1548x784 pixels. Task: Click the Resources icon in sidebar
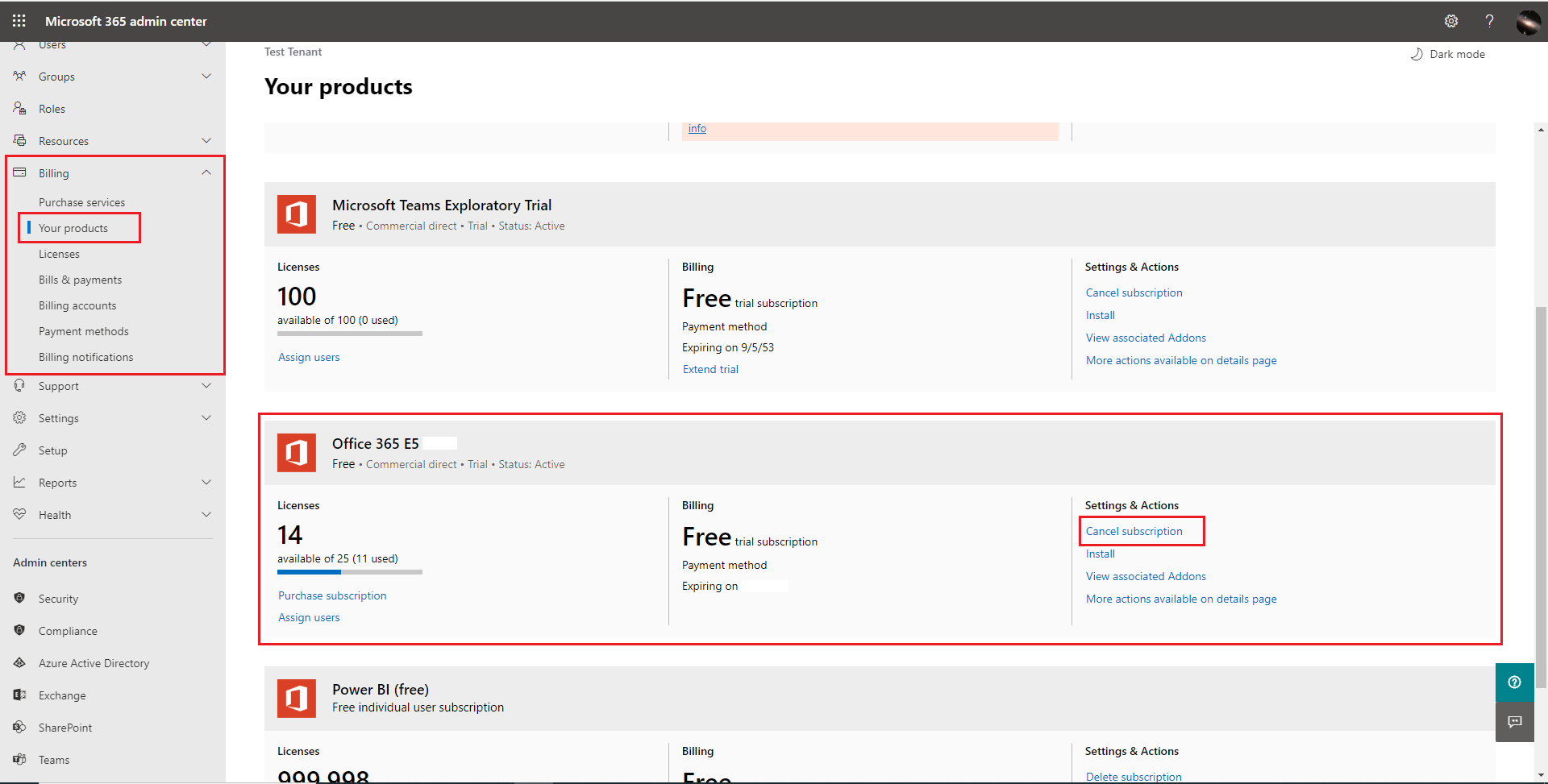[19, 140]
